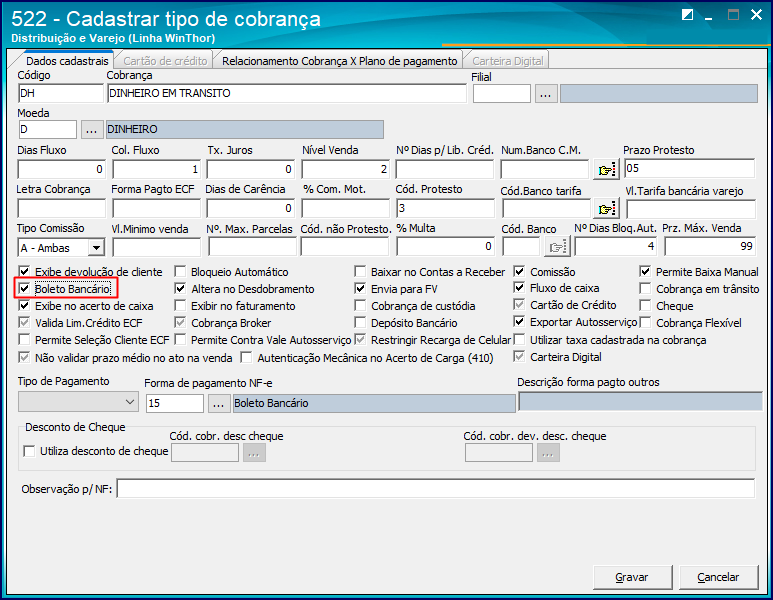Click the window restore icon in title bar
Image resolution: width=773 pixels, height=600 pixels.
[x=688, y=15]
